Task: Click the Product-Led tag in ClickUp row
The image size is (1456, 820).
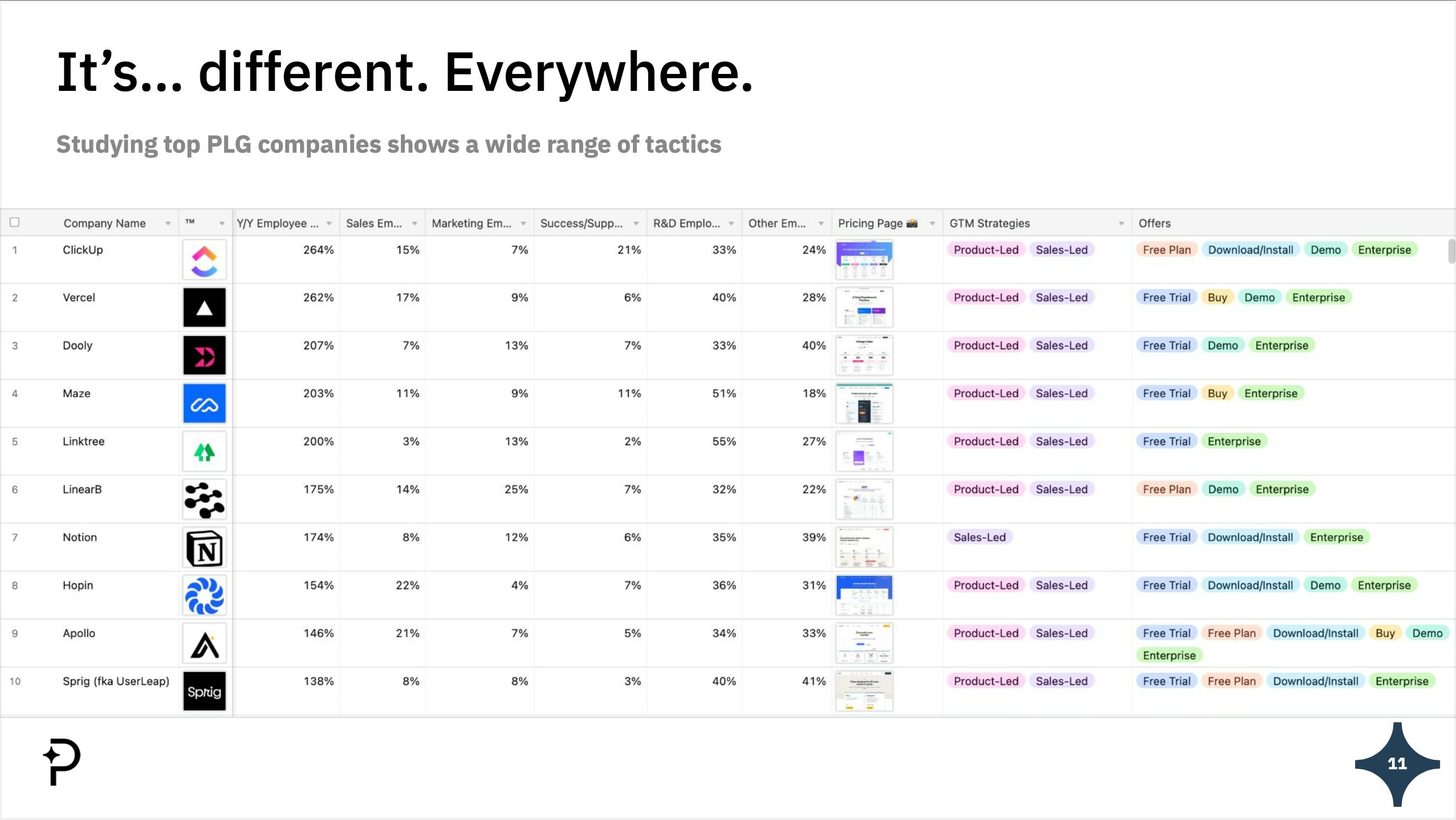Action: [x=985, y=250]
